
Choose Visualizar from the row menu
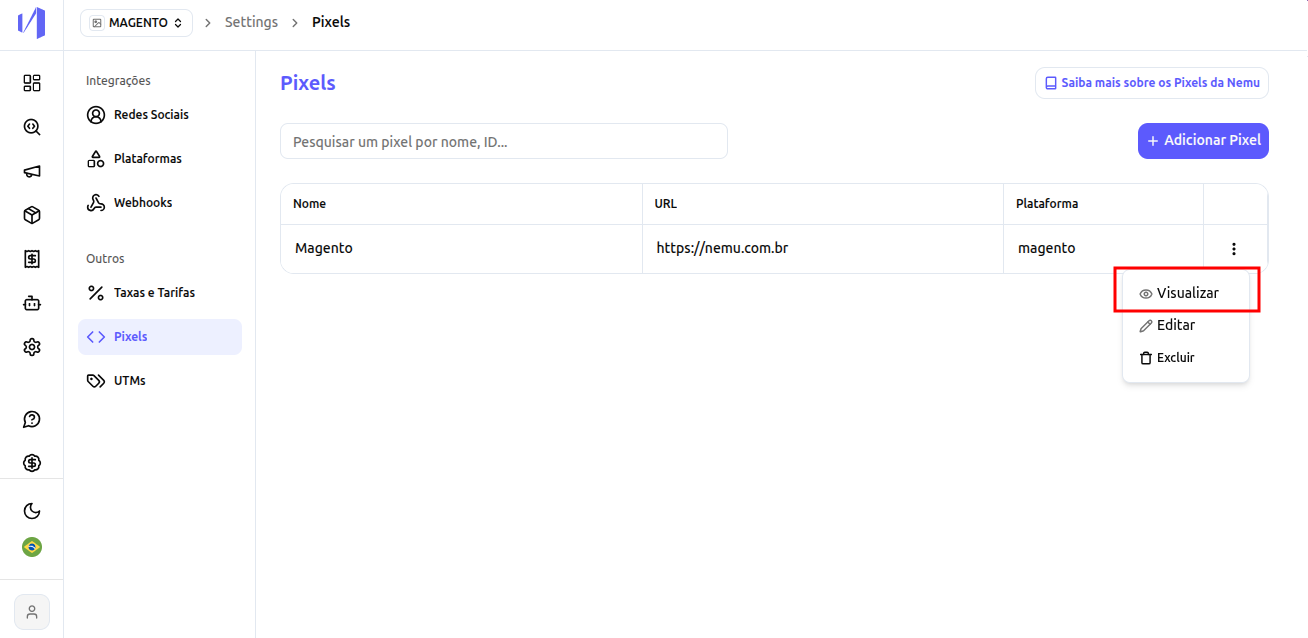pos(1186,293)
